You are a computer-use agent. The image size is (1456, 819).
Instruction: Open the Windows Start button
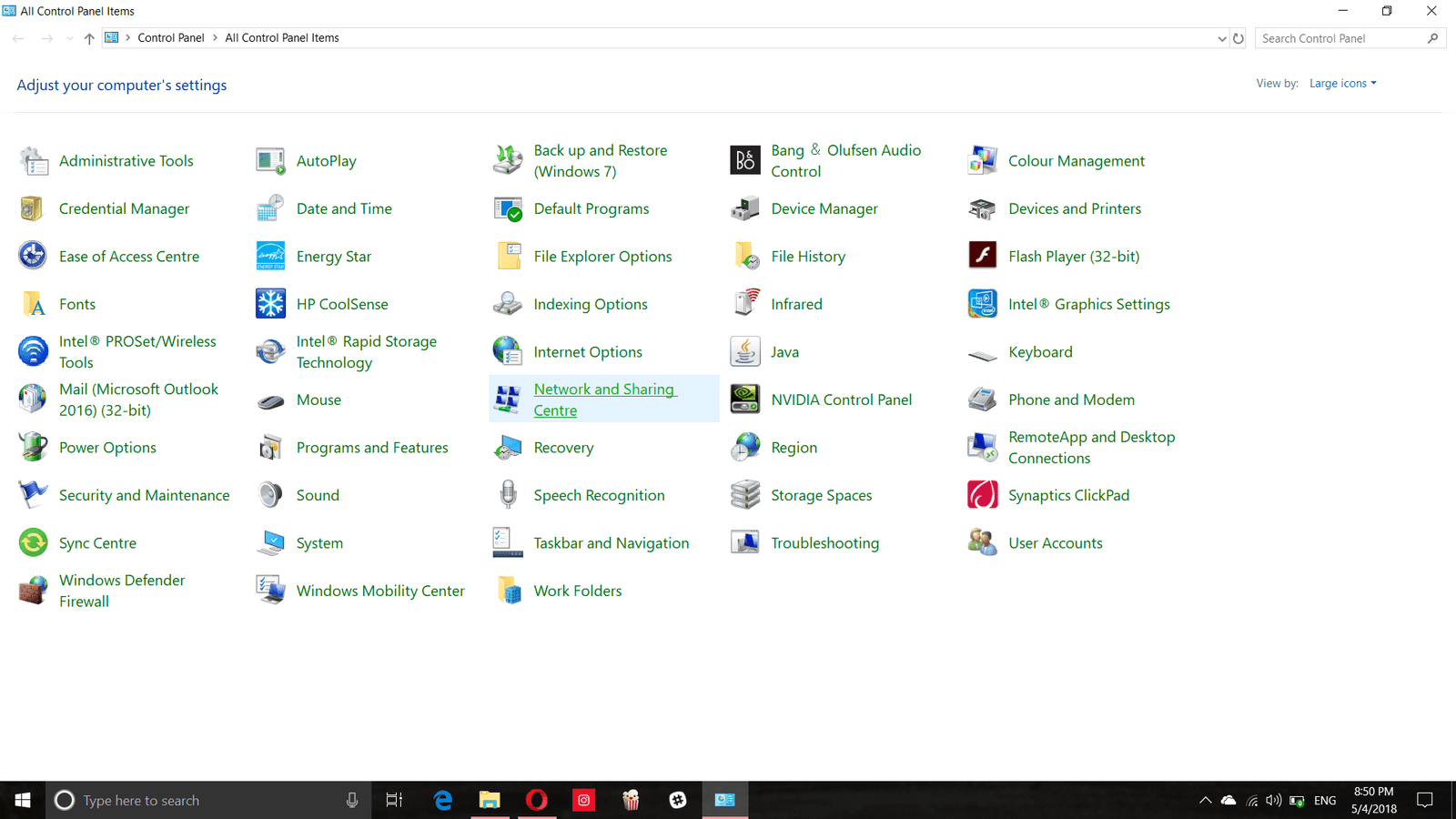coord(23,800)
